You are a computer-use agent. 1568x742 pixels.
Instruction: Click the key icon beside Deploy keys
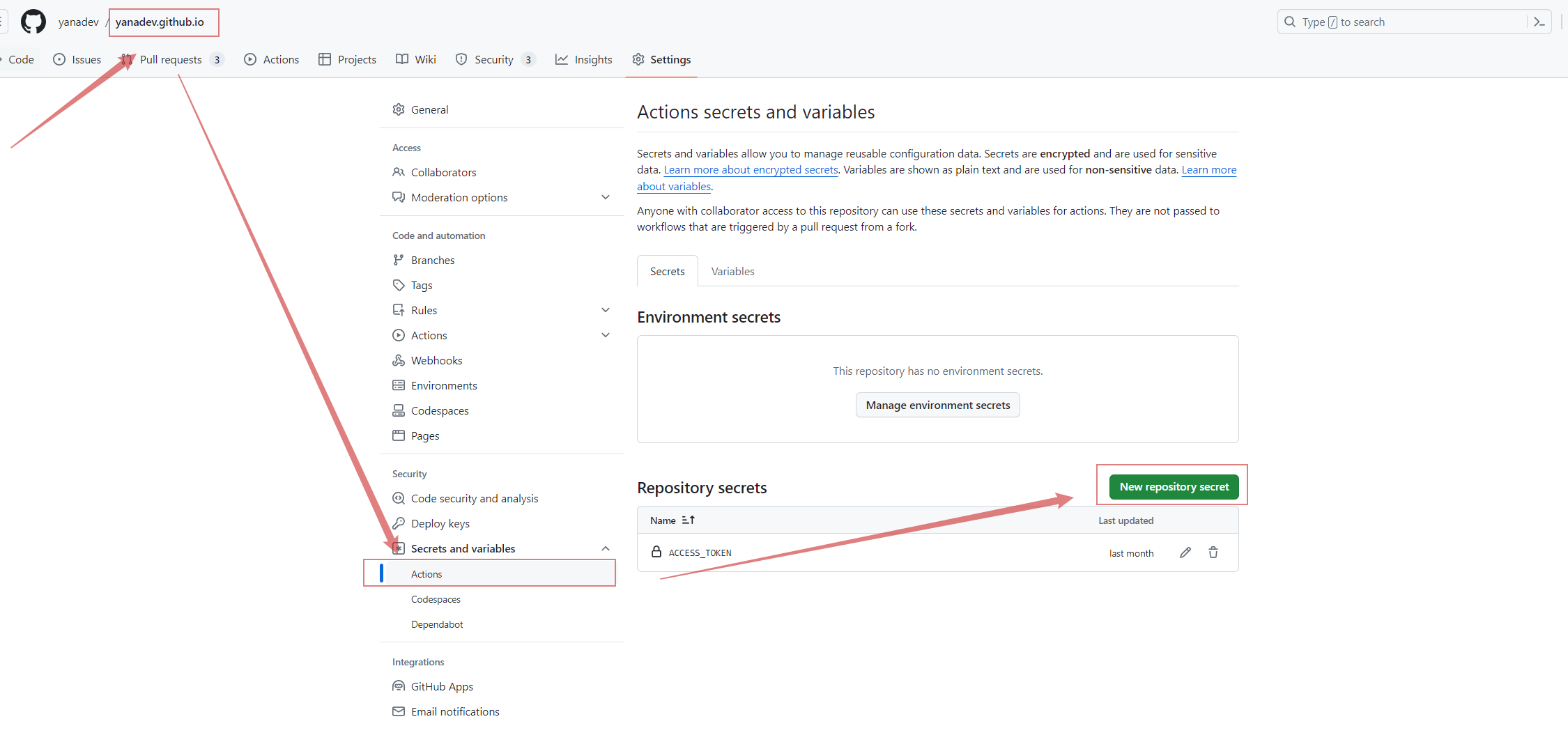tap(399, 523)
